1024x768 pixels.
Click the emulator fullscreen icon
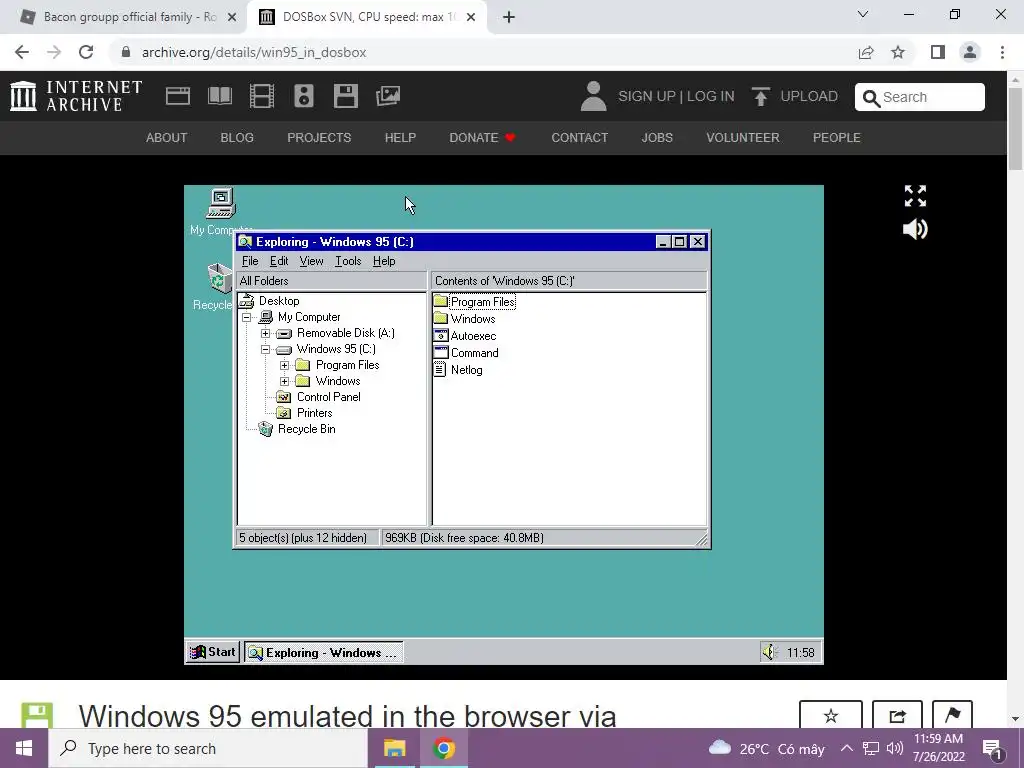(915, 196)
